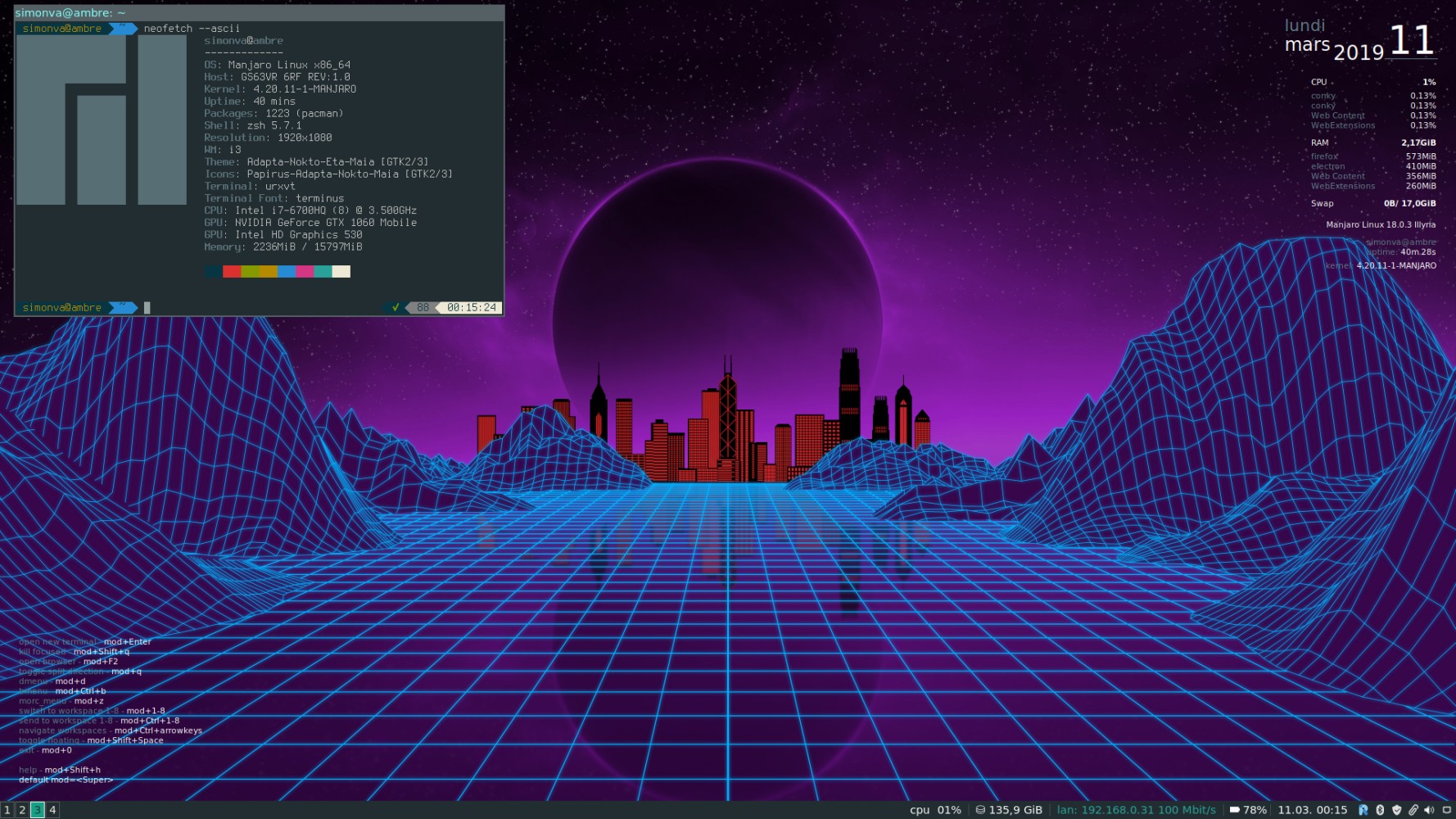Screen dimensions: 1456x819
Task: Click the rightmost display tray icon
Action: 1446,810
